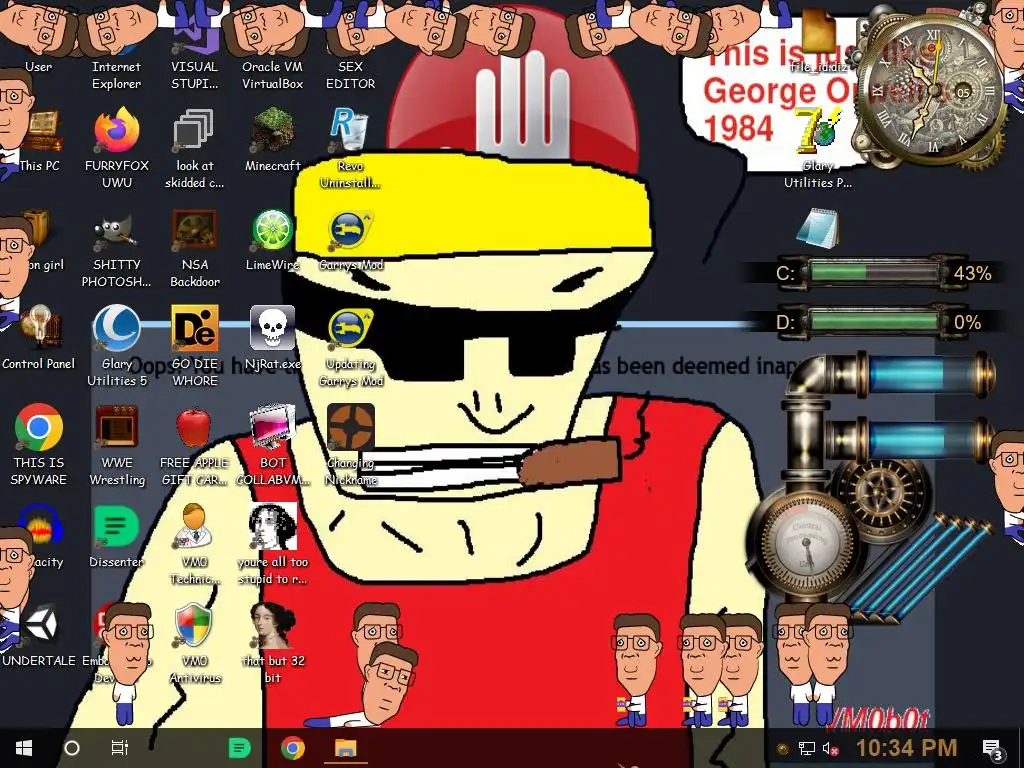
Task: Open the Updating Garrys Mod shortcut
Action: coord(350,329)
